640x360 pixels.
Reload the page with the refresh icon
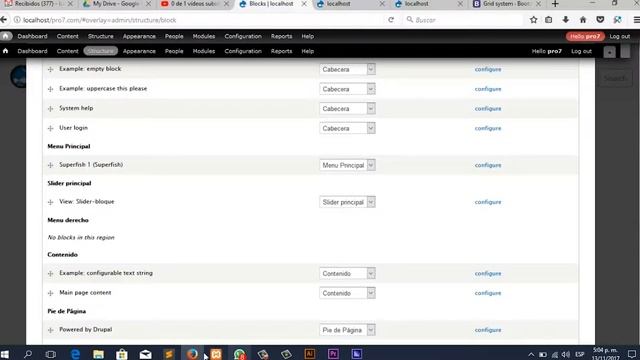391,20
